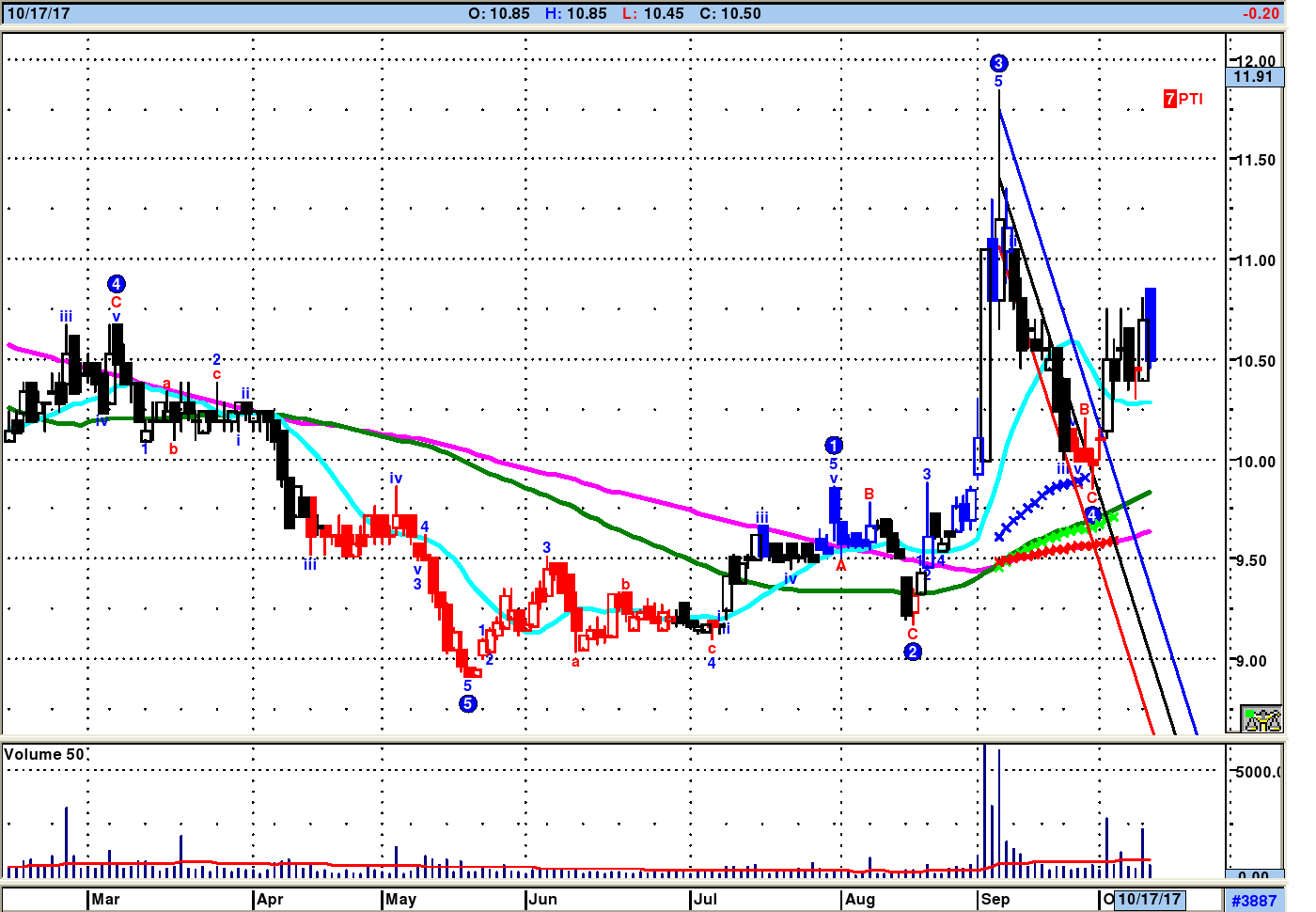1316x912 pixels.
Task: Click the 10/17/17 date cursor label on time axis
Action: pyautogui.click(x=1149, y=899)
